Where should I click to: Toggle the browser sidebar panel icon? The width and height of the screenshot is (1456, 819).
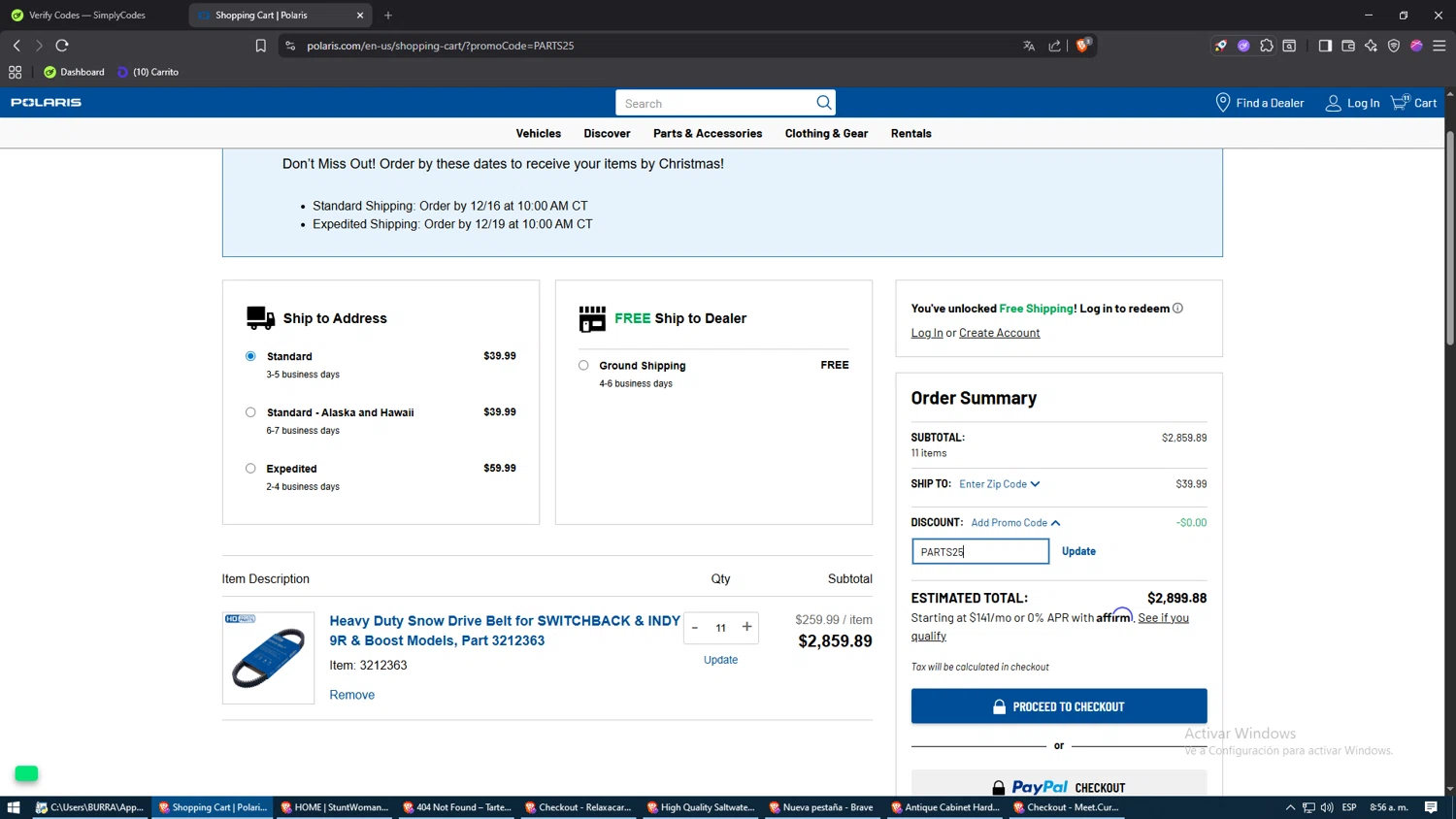pyautogui.click(x=1325, y=46)
